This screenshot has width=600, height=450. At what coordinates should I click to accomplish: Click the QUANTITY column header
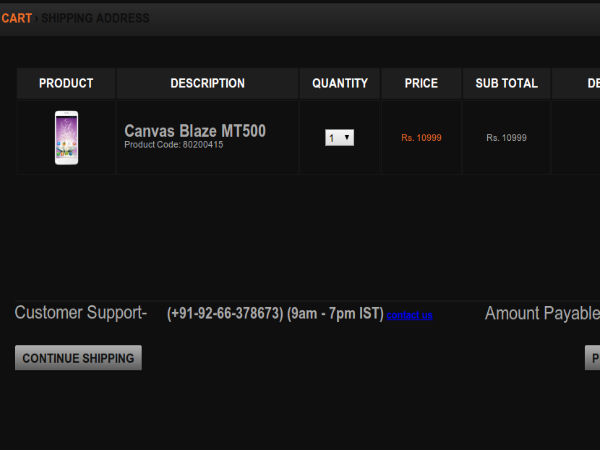[340, 84]
